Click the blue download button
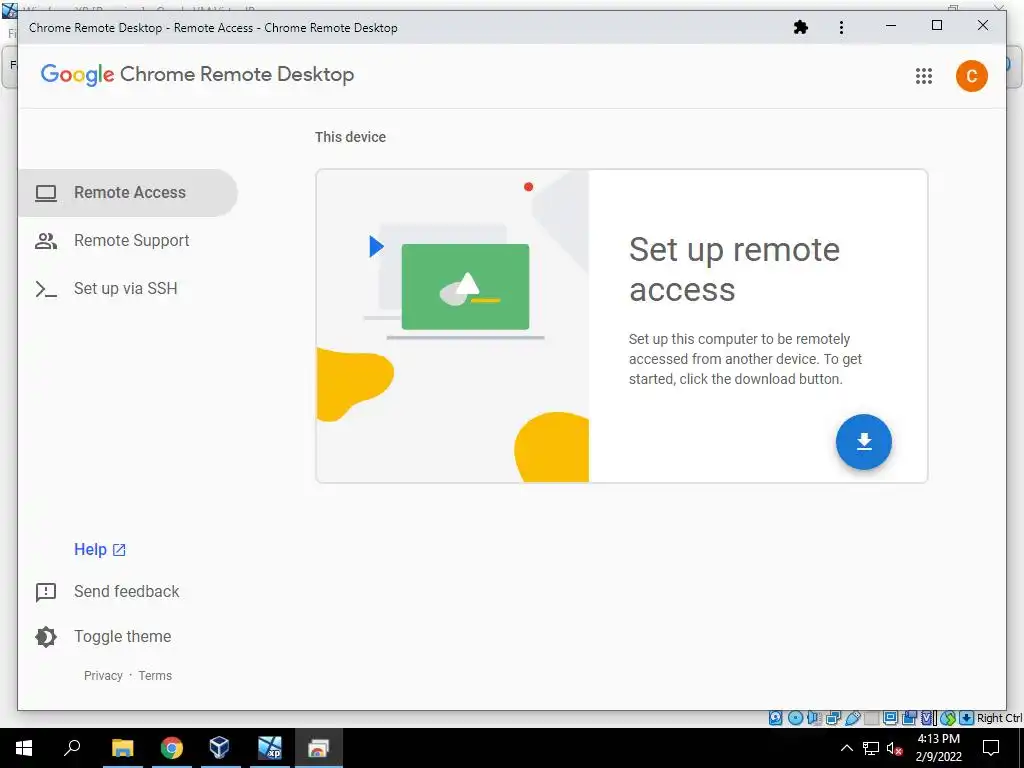Image resolution: width=1024 pixels, height=768 pixels. click(x=863, y=442)
